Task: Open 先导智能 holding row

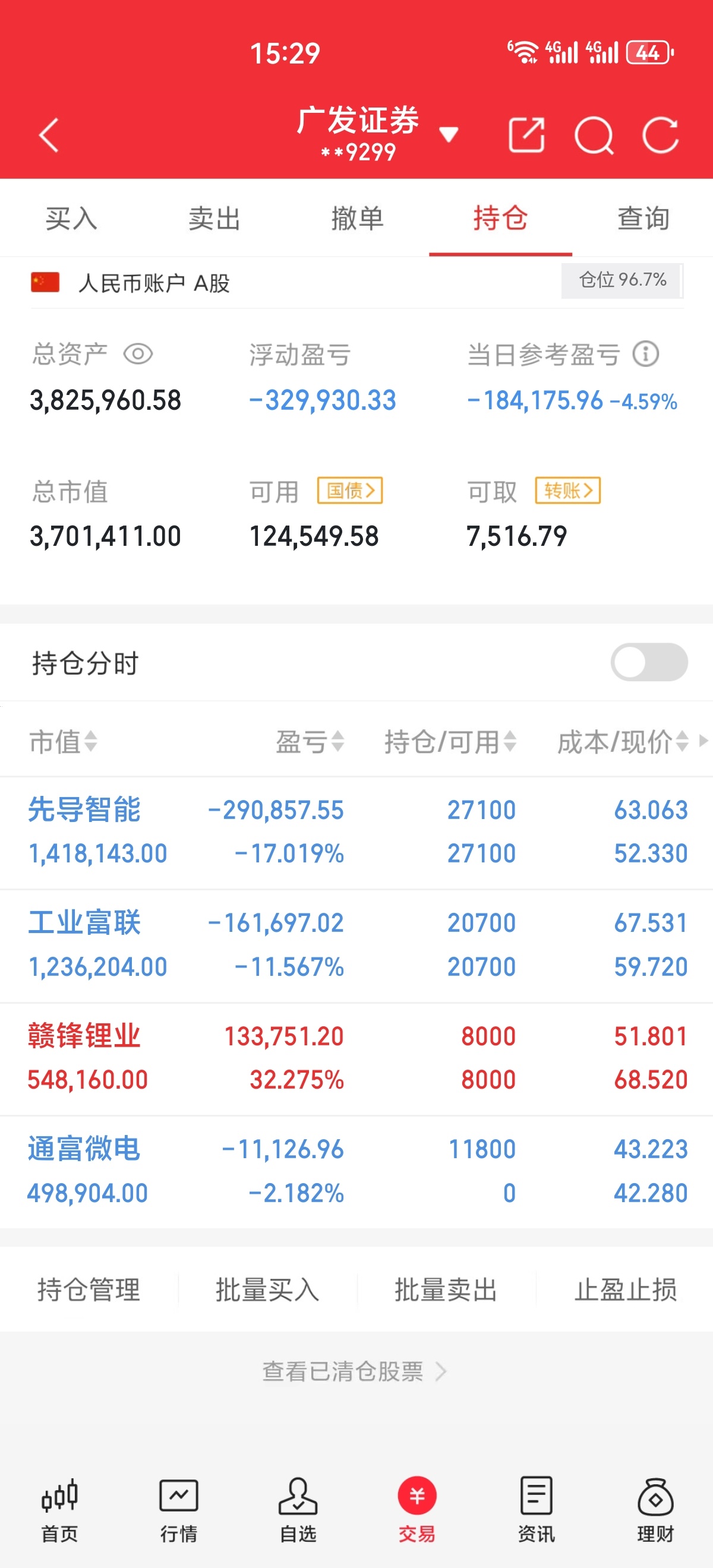Action: click(356, 832)
